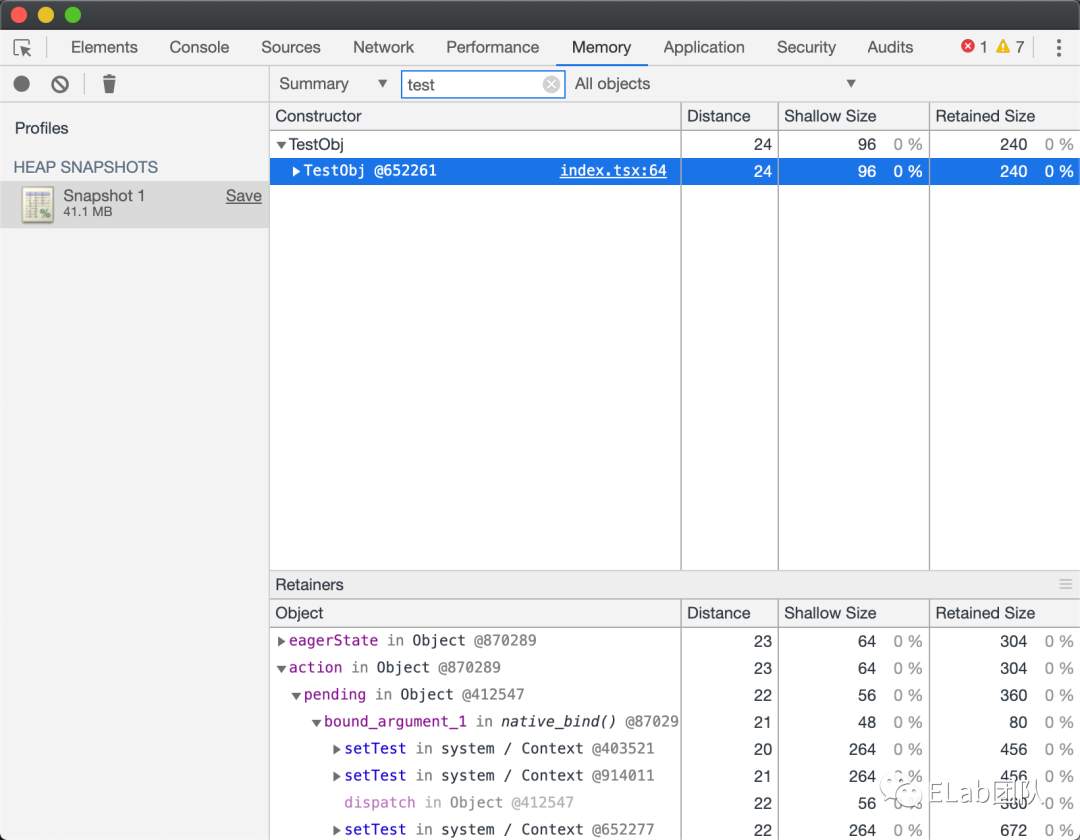Click the Retainers pane title

(x=309, y=585)
